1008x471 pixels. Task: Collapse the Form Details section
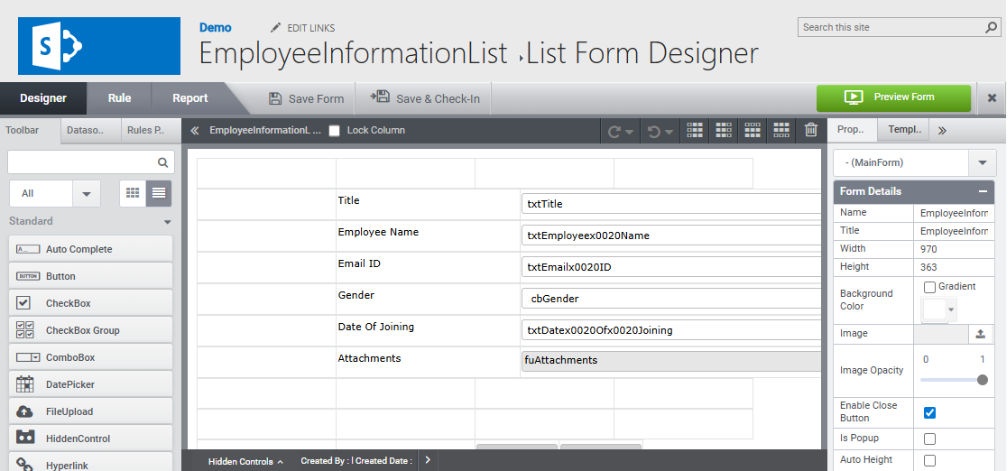tap(982, 191)
